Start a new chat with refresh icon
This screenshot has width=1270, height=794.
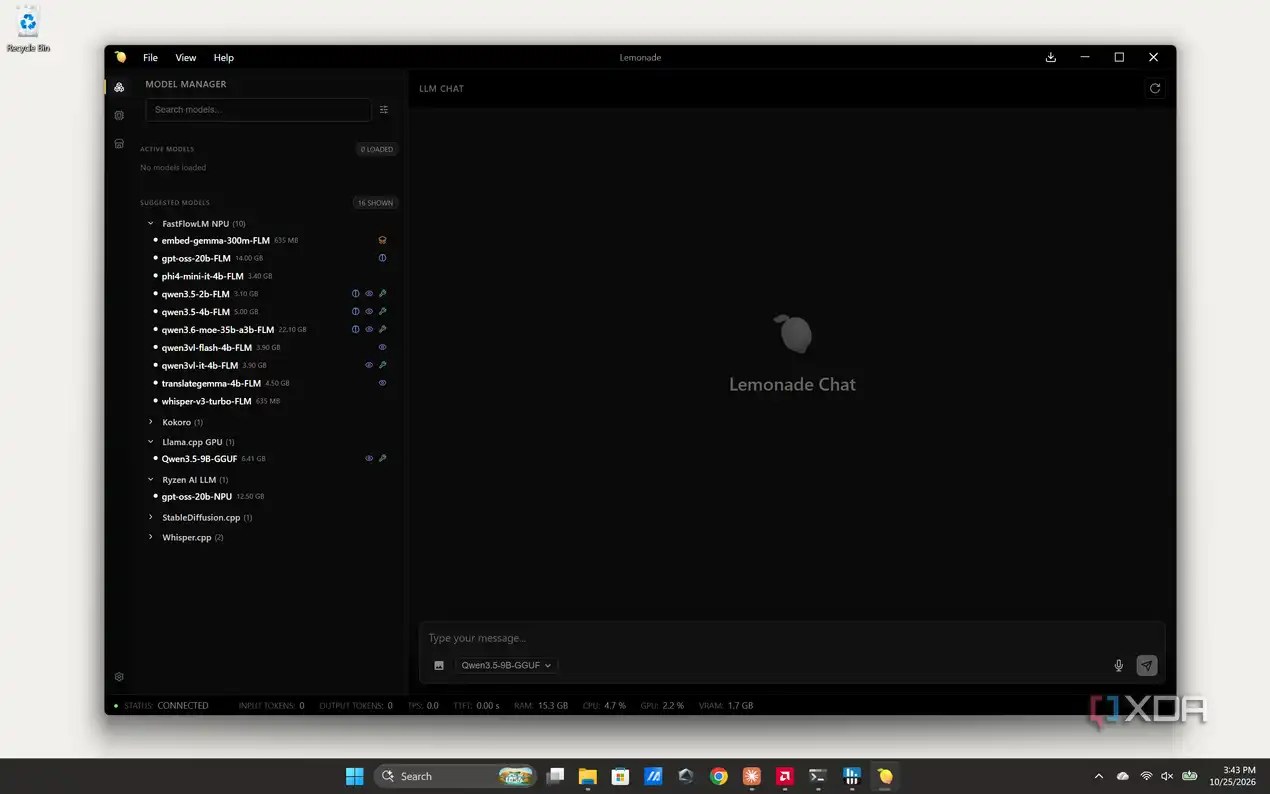click(x=1155, y=89)
